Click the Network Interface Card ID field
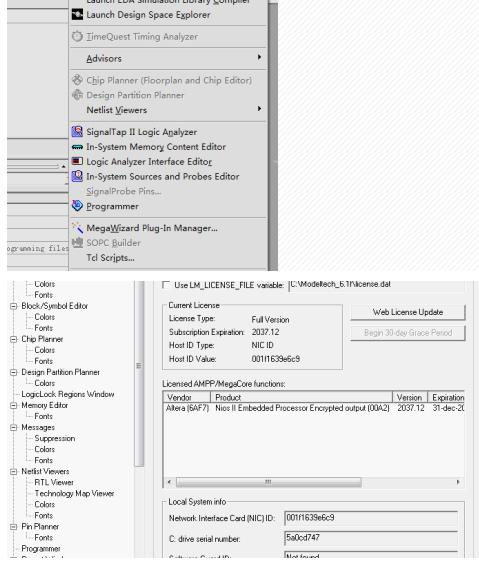Viewport: 479px width, 562px height. click(x=371, y=518)
